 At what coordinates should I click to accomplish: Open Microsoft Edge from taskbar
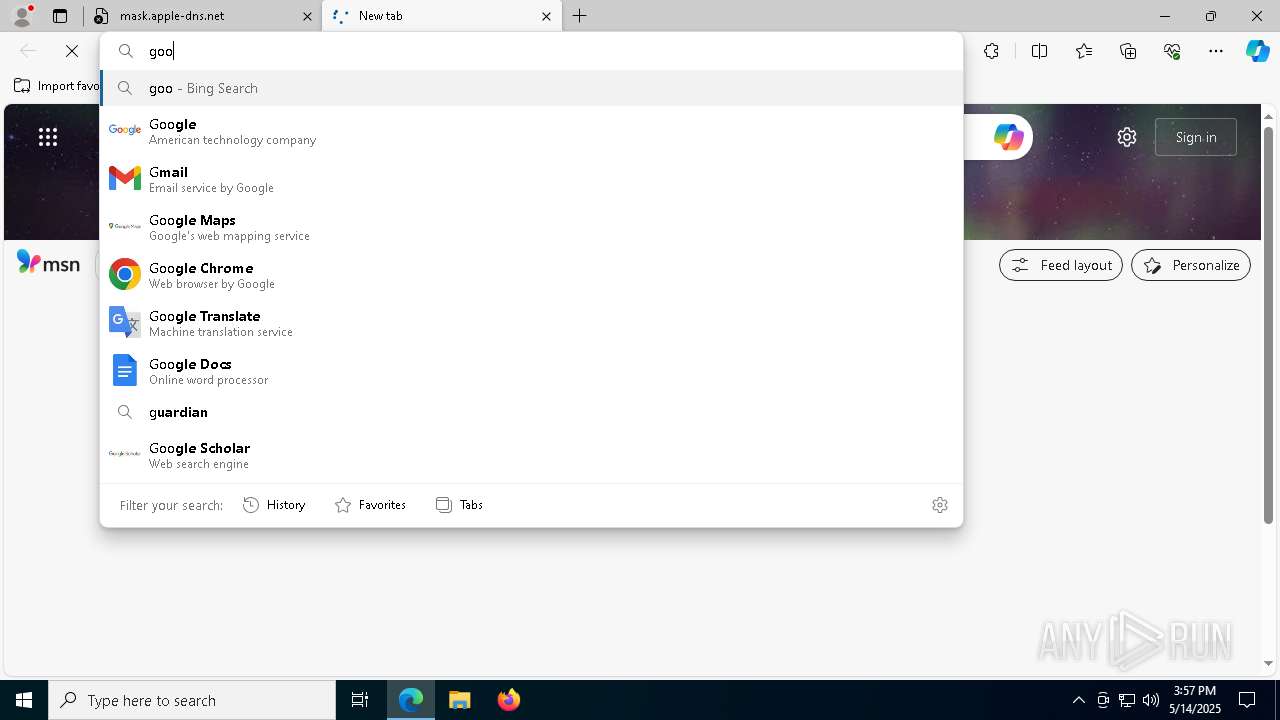pos(411,700)
